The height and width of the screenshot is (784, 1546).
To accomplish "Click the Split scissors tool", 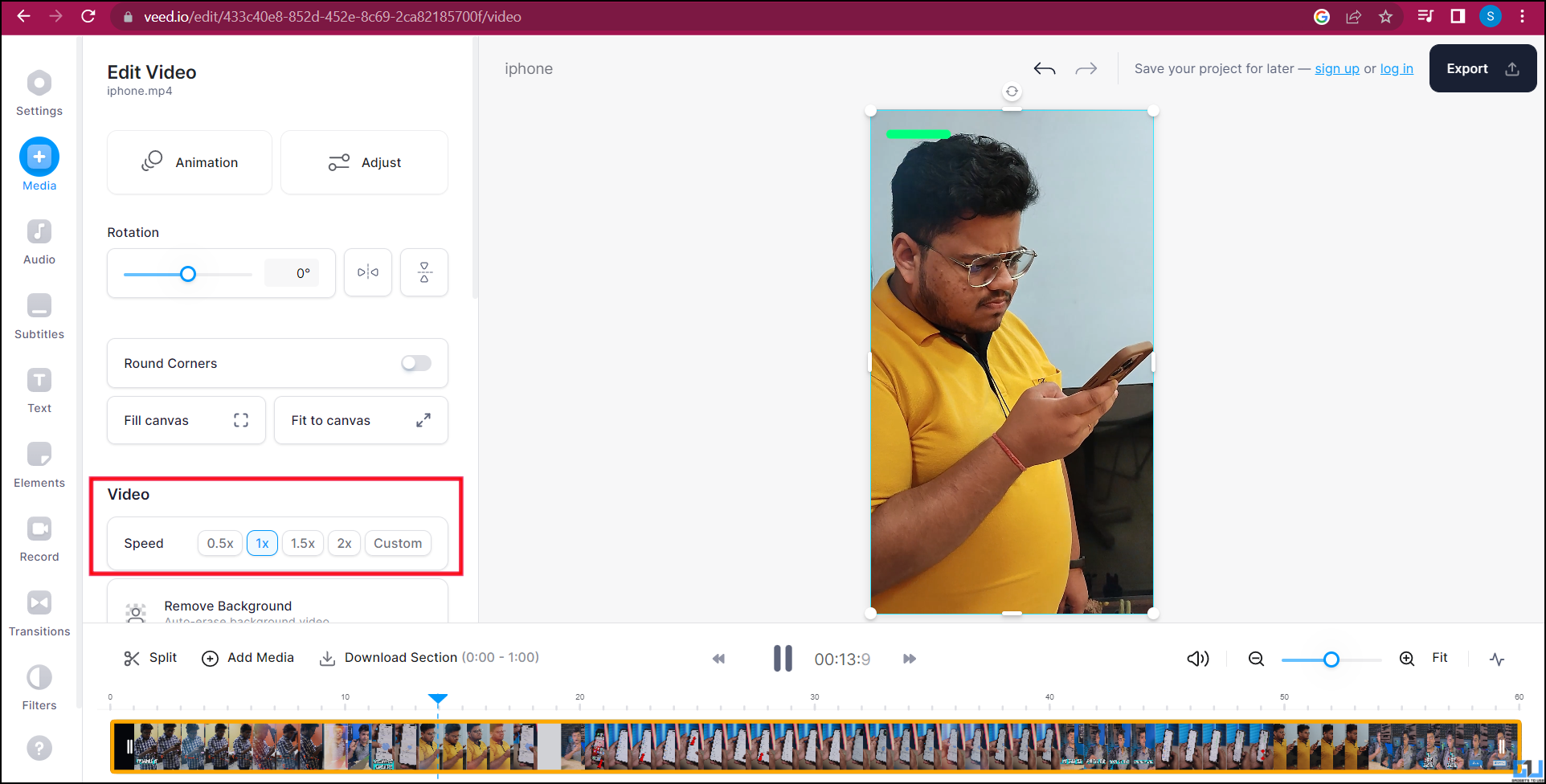I will point(150,658).
